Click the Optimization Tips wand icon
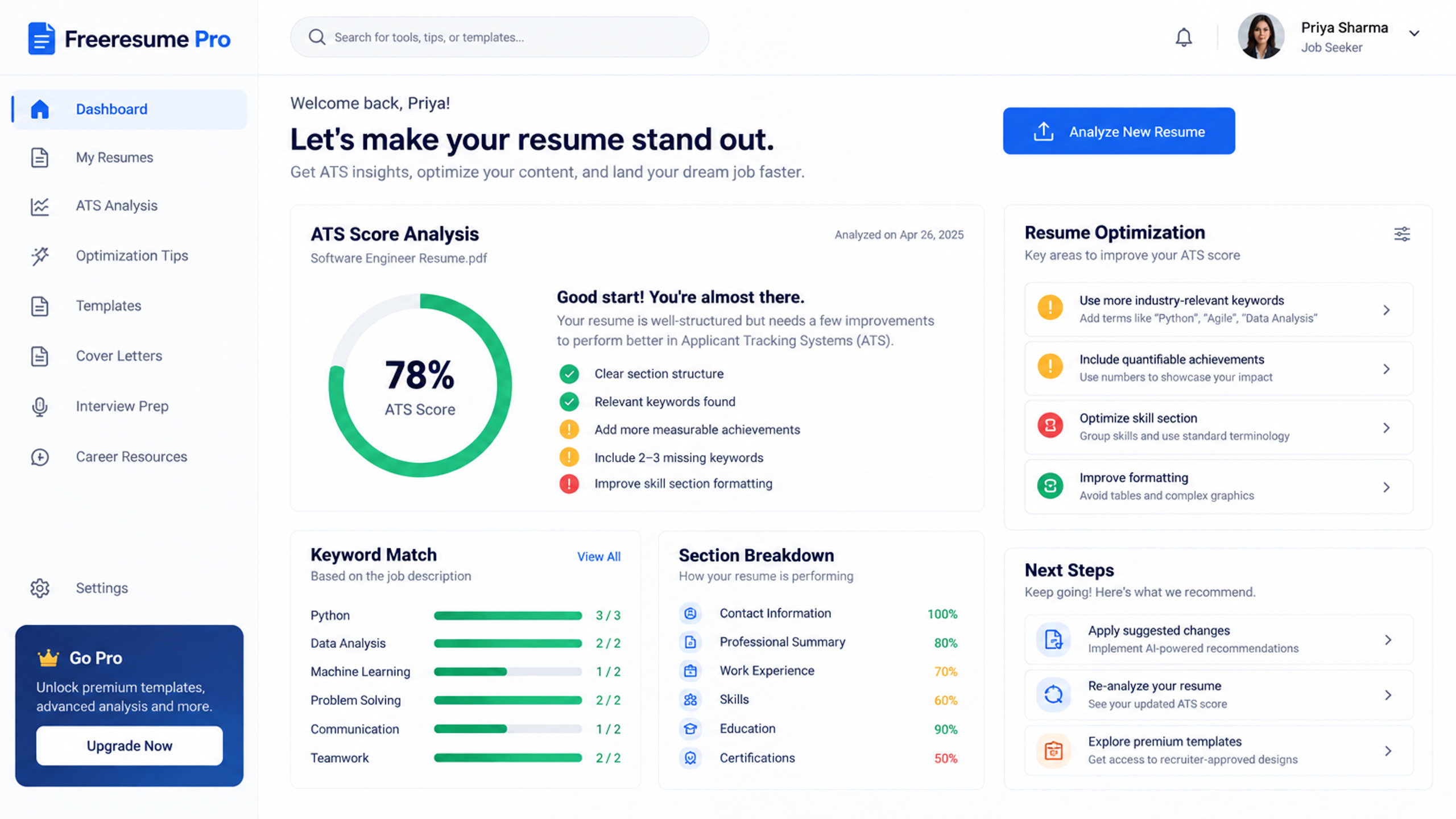The width and height of the screenshot is (1456, 819). point(40,256)
